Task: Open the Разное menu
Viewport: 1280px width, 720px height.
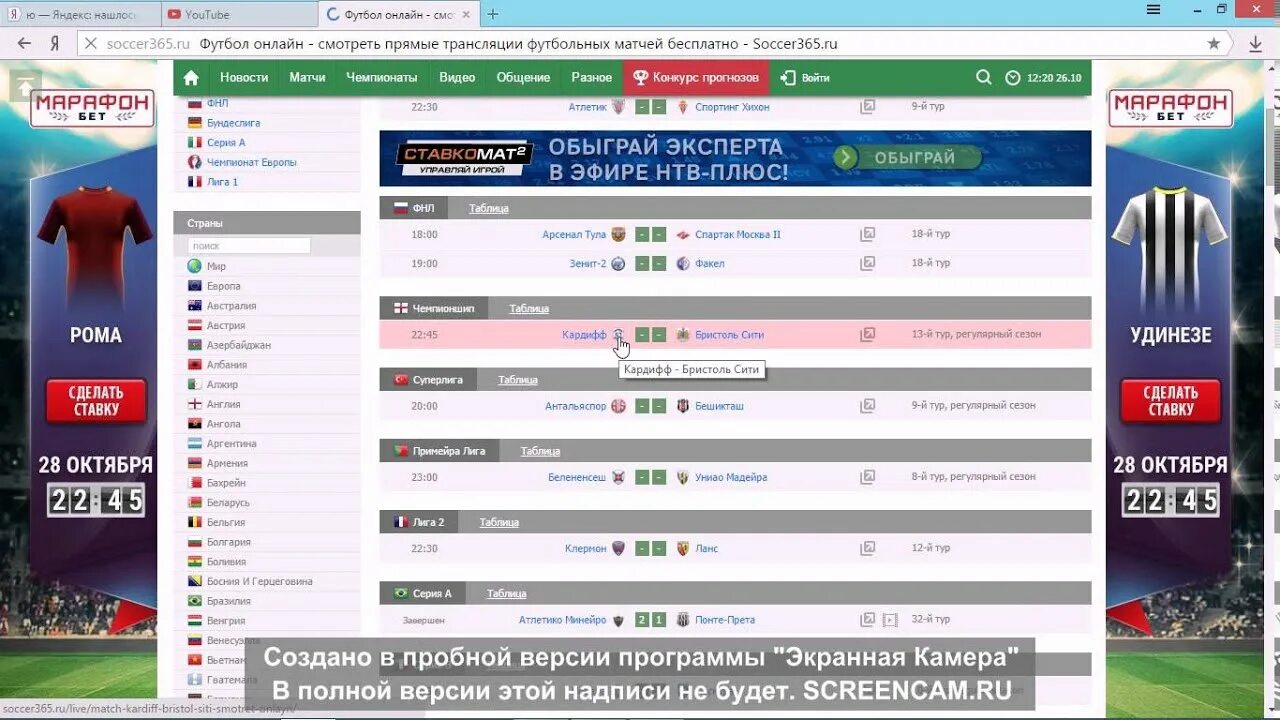Action: [592, 77]
